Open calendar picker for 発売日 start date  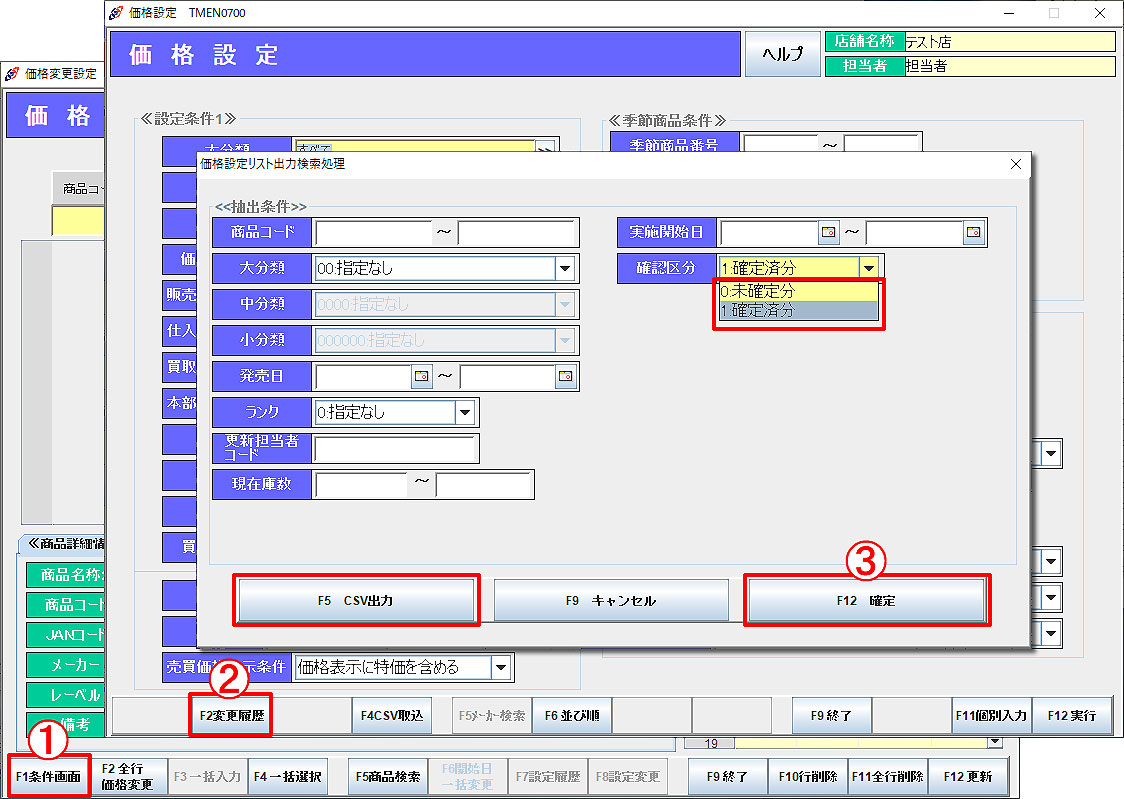[422, 376]
